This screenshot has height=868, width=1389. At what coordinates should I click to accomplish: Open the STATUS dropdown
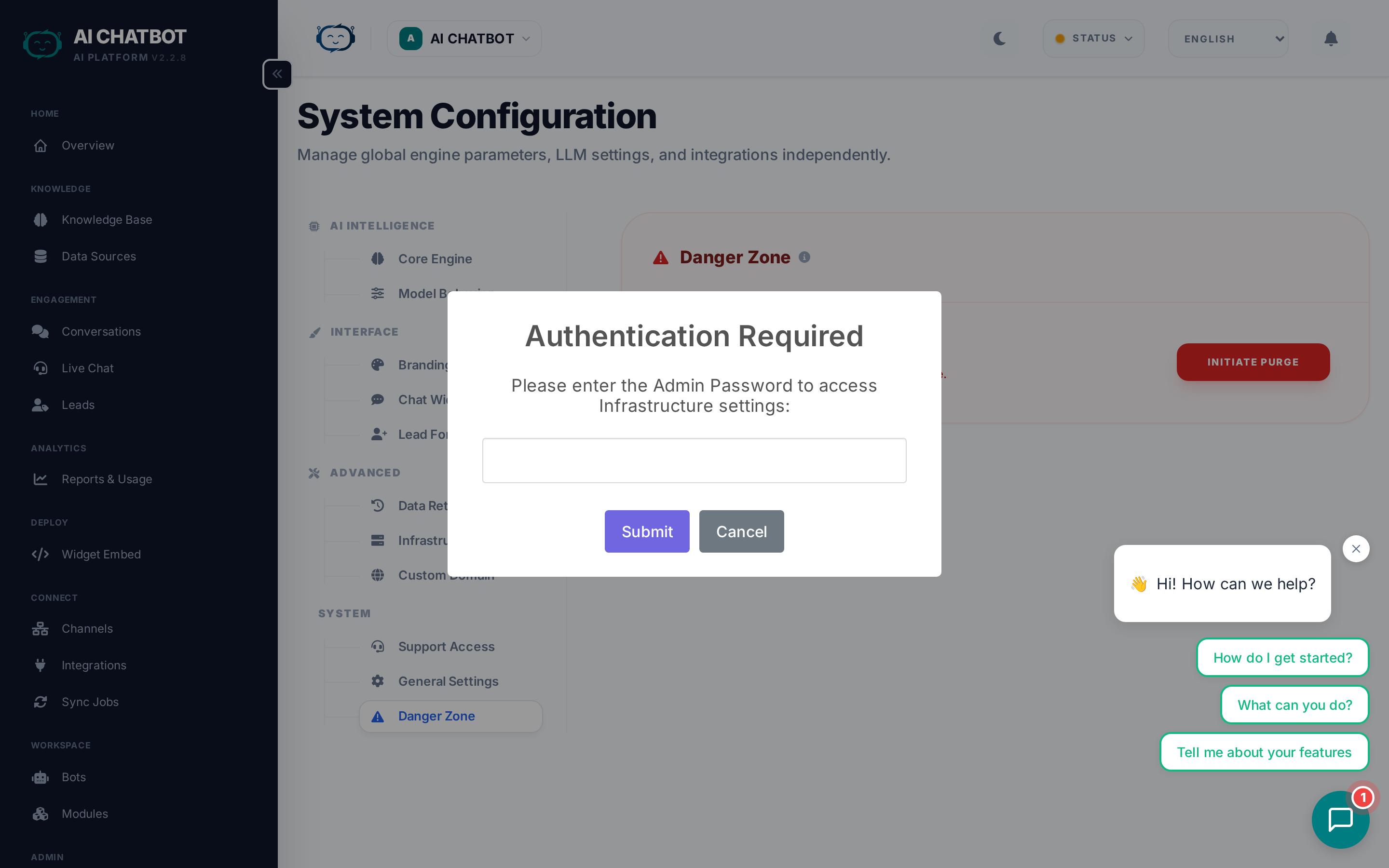[1093, 39]
